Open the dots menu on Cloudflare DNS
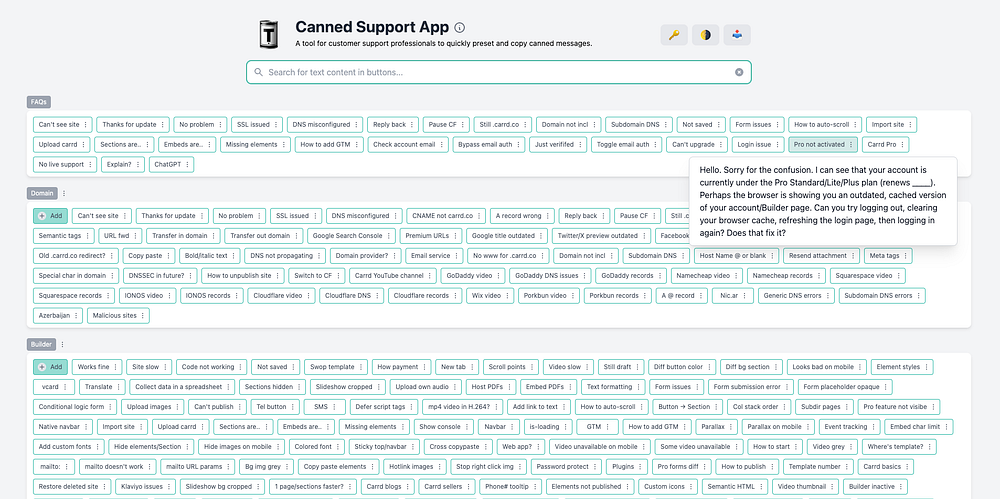Image resolution: width=1000 pixels, height=499 pixels. [x=376, y=296]
